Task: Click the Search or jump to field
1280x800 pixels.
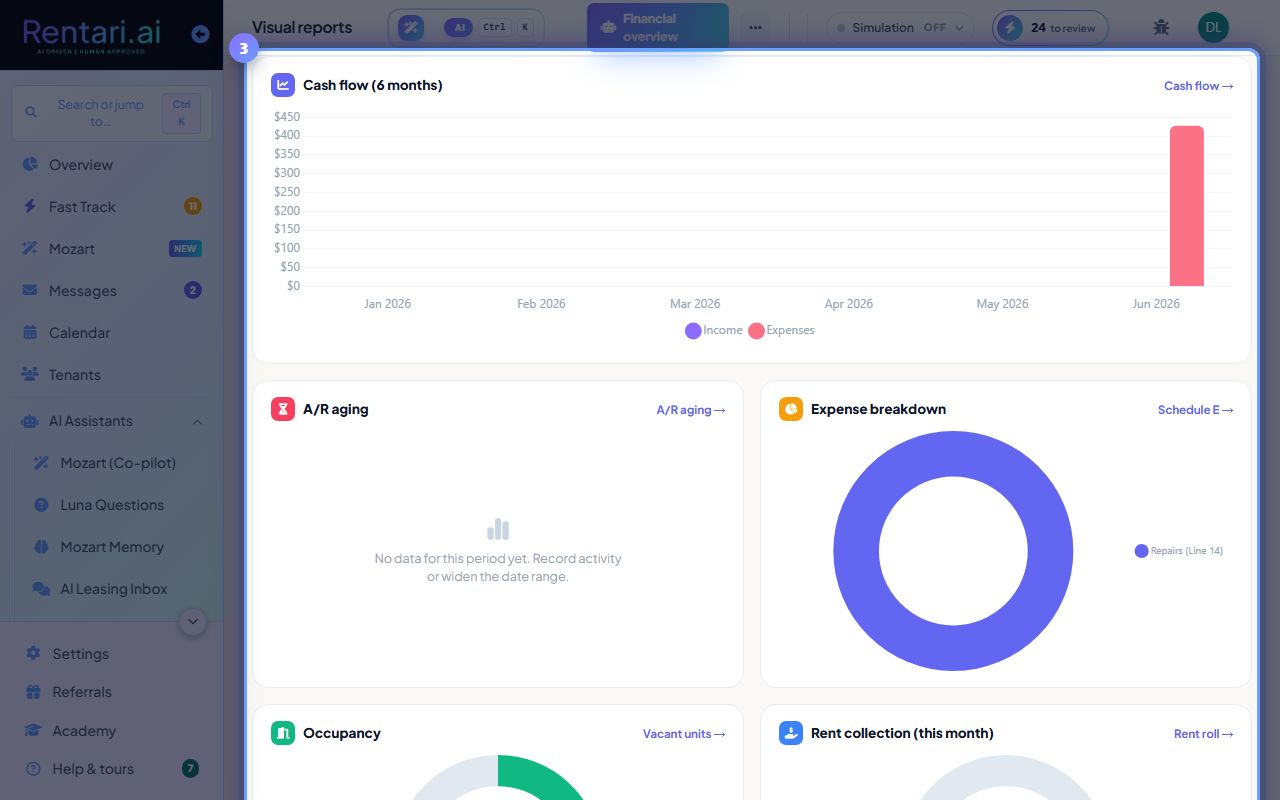Action: tap(111, 113)
